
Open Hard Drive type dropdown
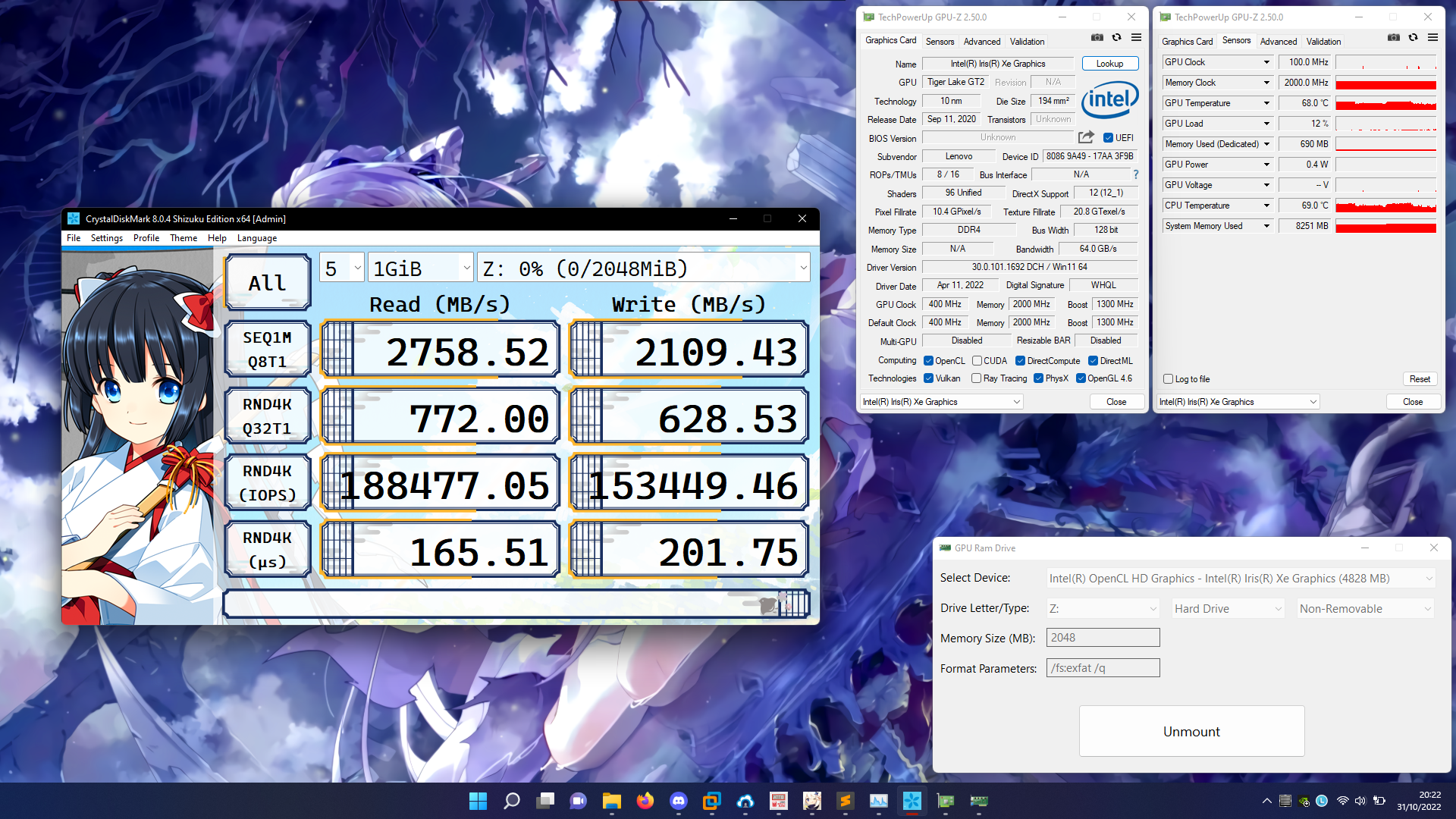pyautogui.click(x=1228, y=608)
